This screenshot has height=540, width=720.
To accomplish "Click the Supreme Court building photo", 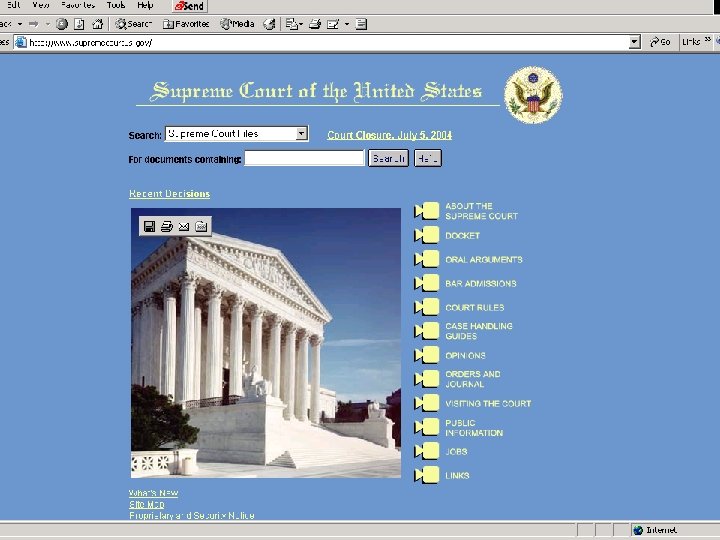I will [266, 343].
